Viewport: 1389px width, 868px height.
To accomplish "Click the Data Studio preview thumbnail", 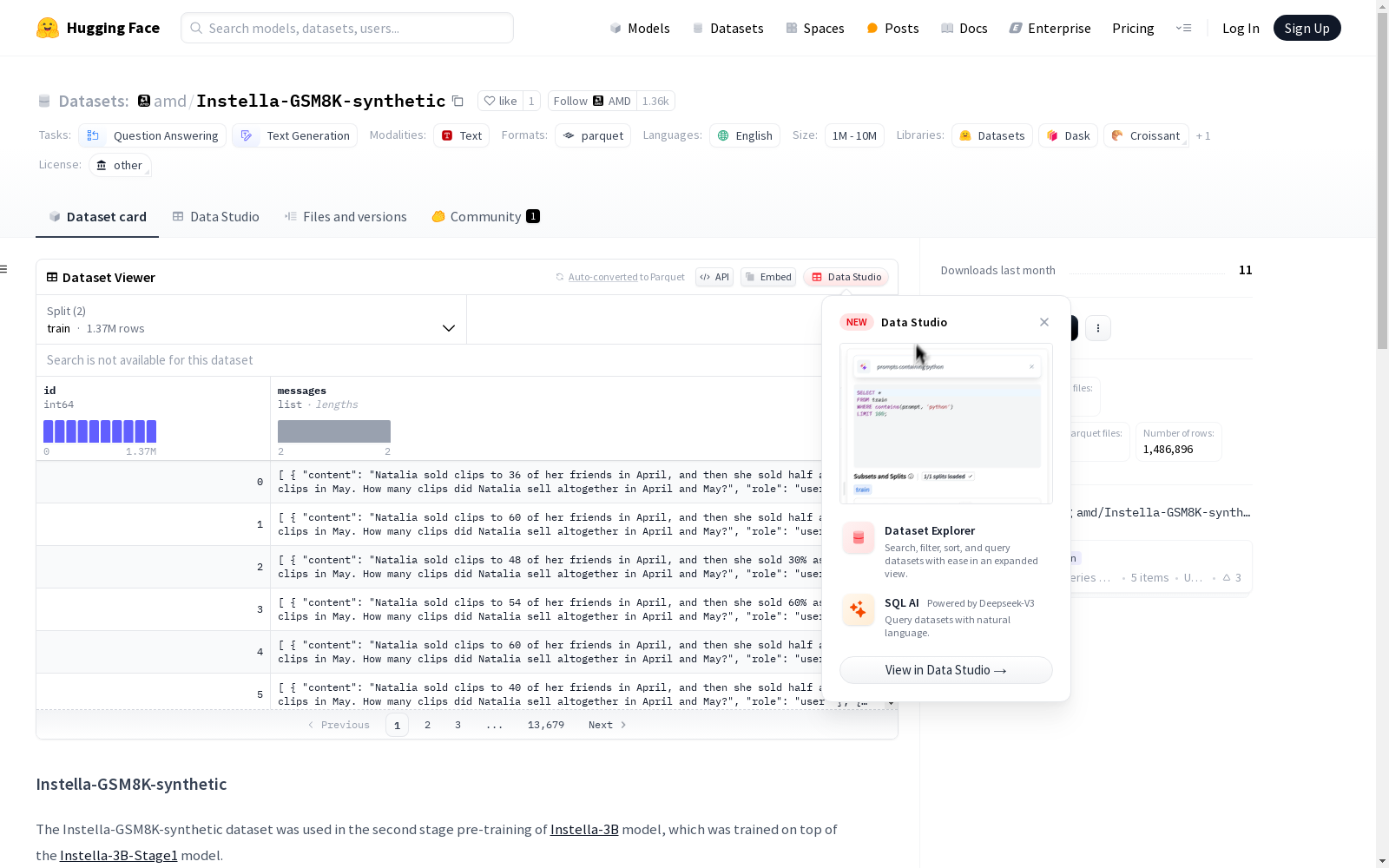I will tap(946, 424).
